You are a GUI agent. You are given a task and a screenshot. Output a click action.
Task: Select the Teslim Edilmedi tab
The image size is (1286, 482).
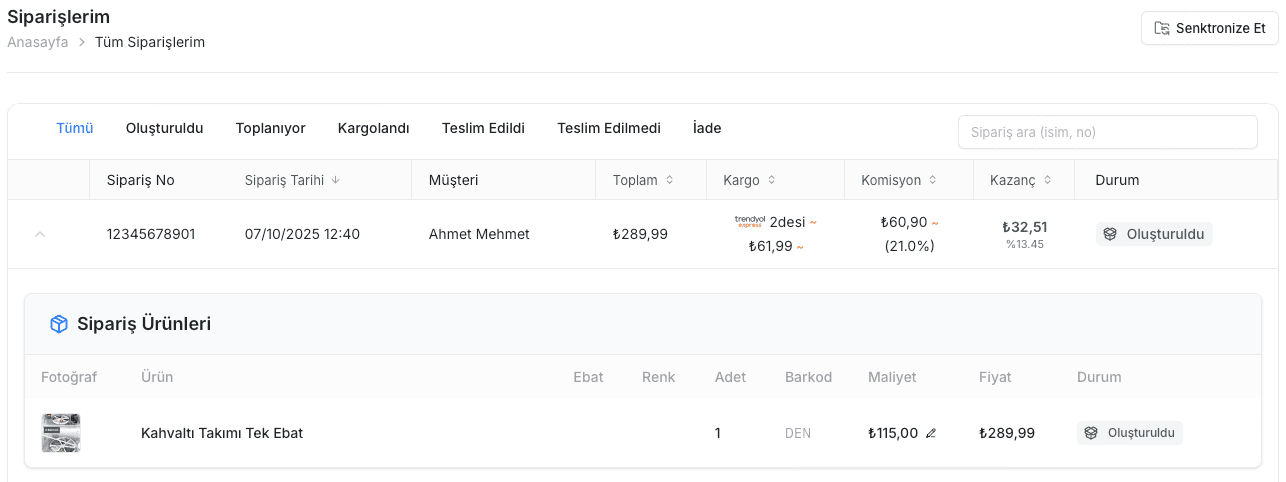609,128
